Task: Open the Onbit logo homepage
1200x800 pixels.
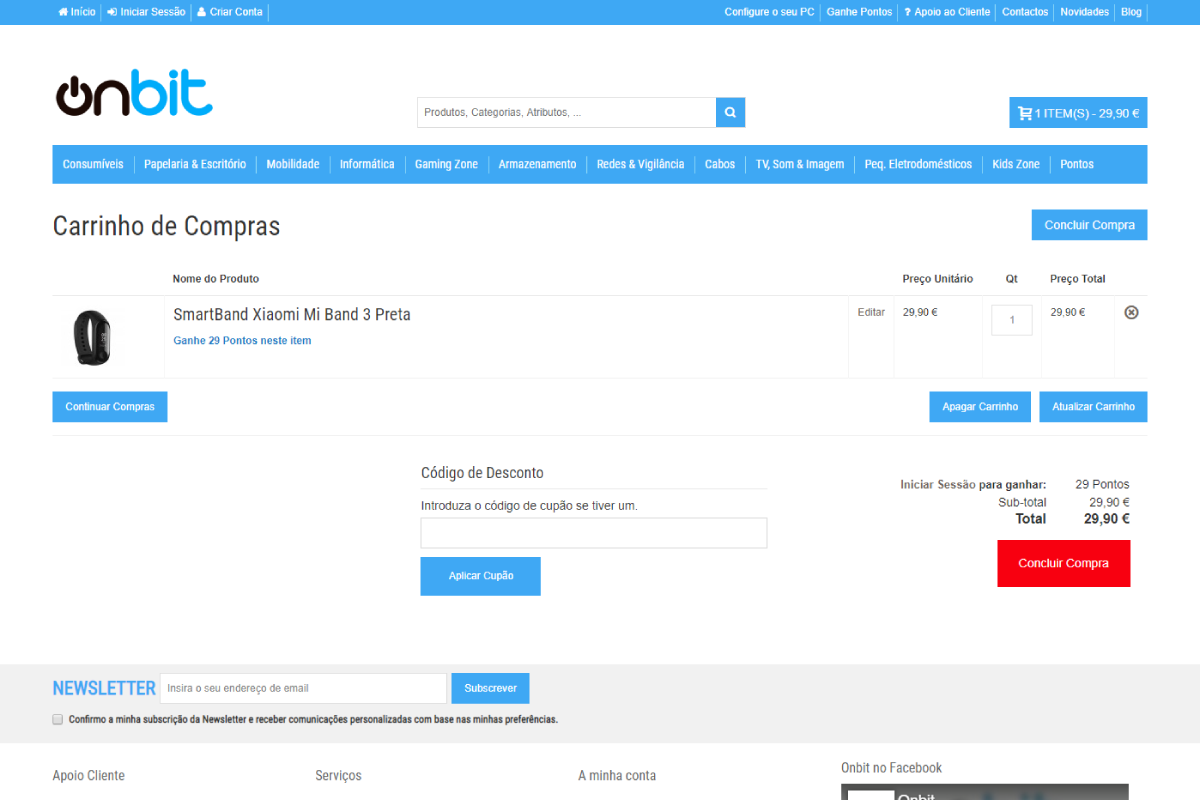Action: click(134, 94)
